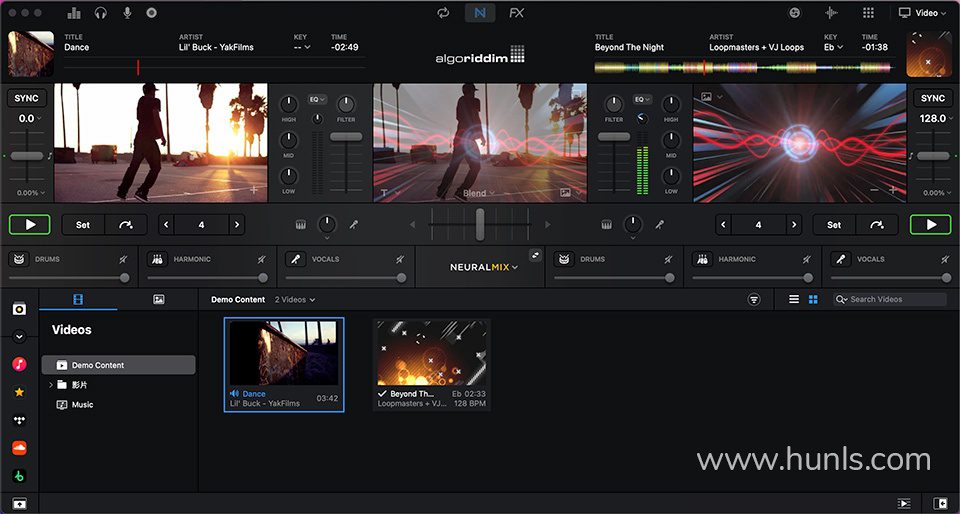Mute the left deck HARMONIC stem
Viewport: 960px width, 514px height.
coord(261,259)
